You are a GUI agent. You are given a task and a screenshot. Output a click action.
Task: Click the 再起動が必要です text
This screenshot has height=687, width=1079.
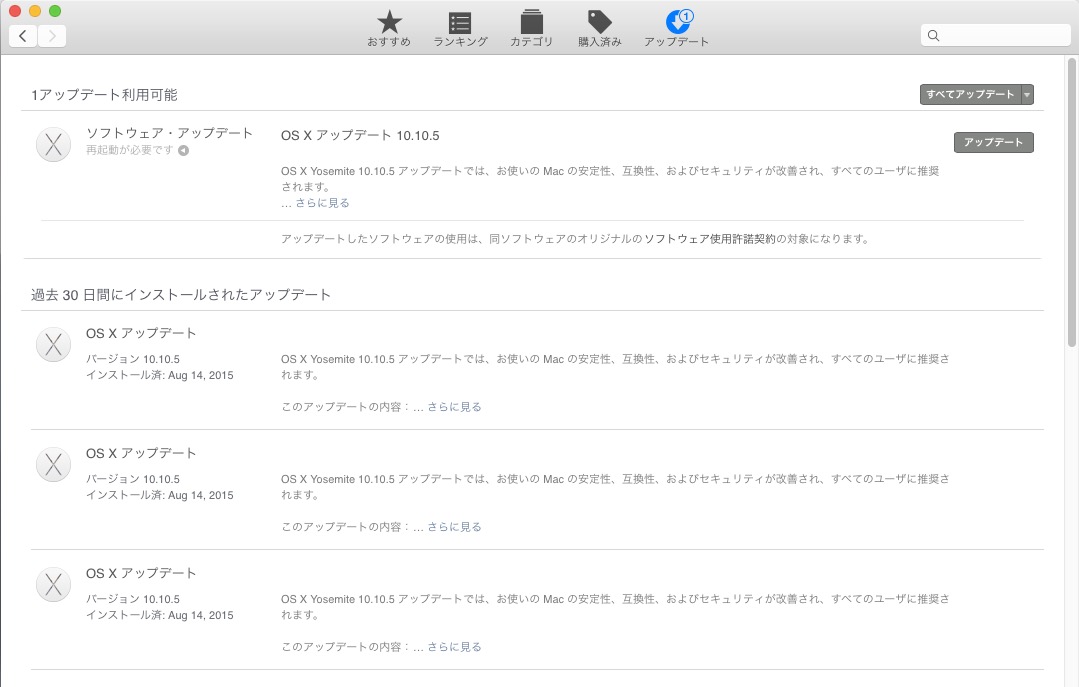(130, 150)
